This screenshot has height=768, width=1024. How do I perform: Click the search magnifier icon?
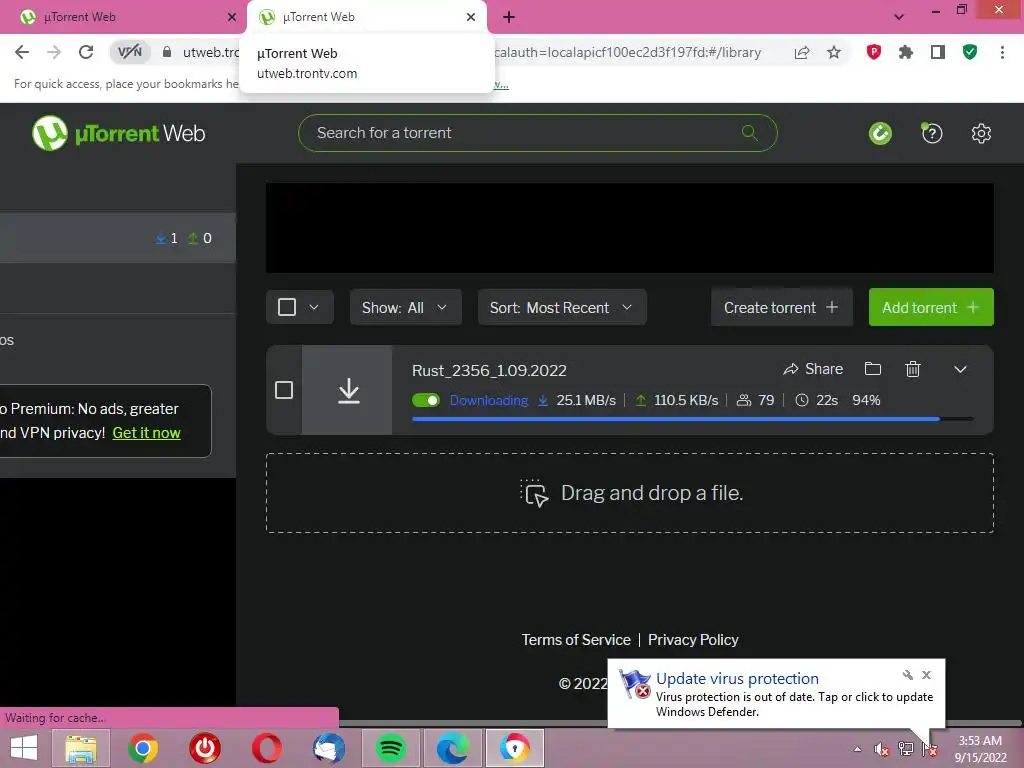click(x=750, y=133)
